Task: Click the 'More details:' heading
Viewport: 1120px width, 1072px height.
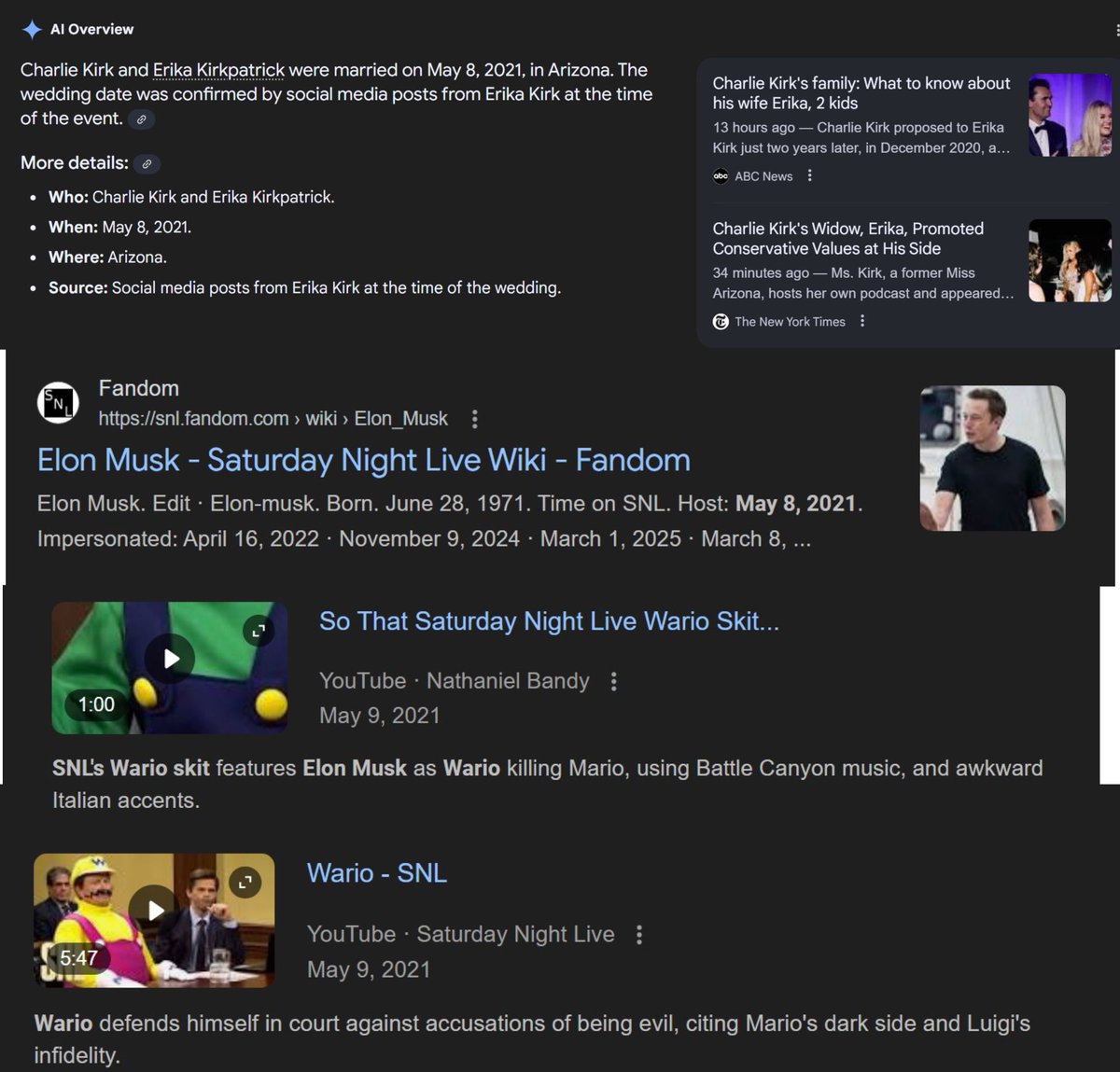Action: click(x=75, y=163)
